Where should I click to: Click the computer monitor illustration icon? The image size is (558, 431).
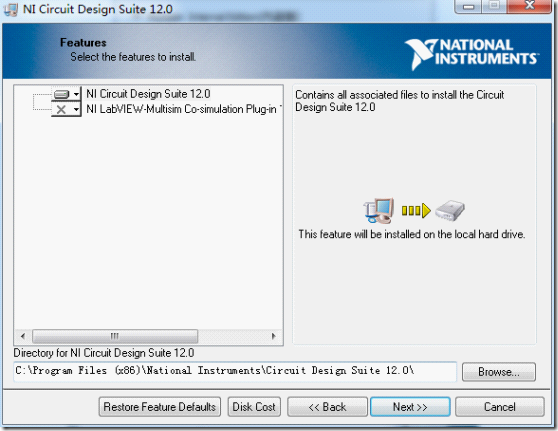tap(379, 210)
